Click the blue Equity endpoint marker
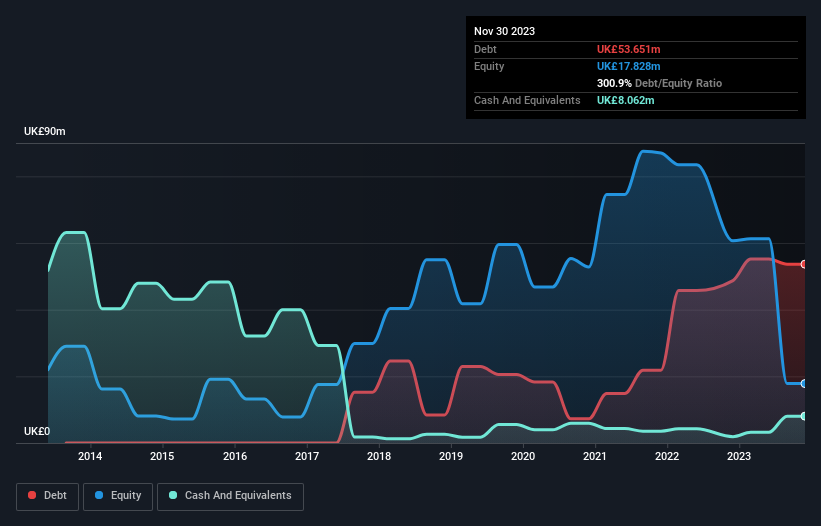The image size is (821, 526). [x=804, y=384]
